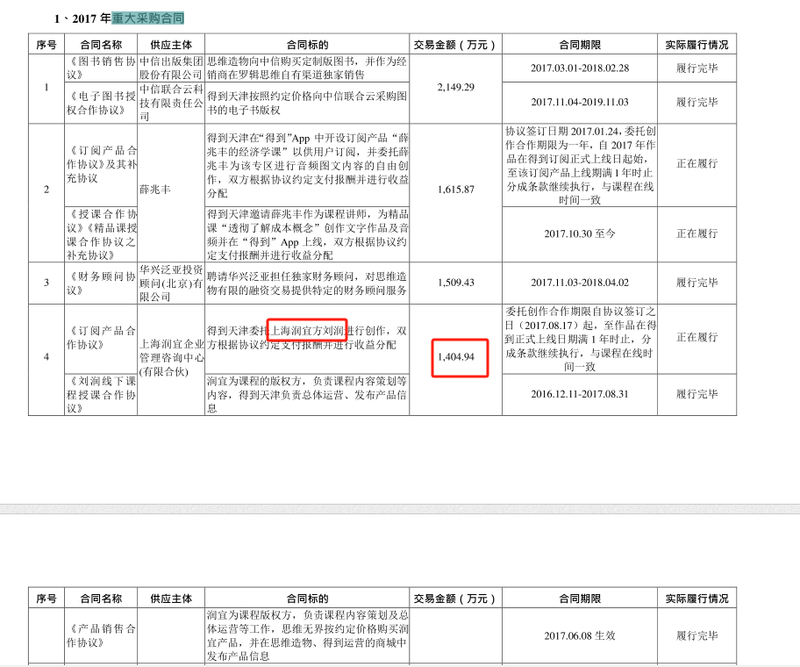800x667 pixels.
Task: Click the gray page break divider
Action: [400, 509]
